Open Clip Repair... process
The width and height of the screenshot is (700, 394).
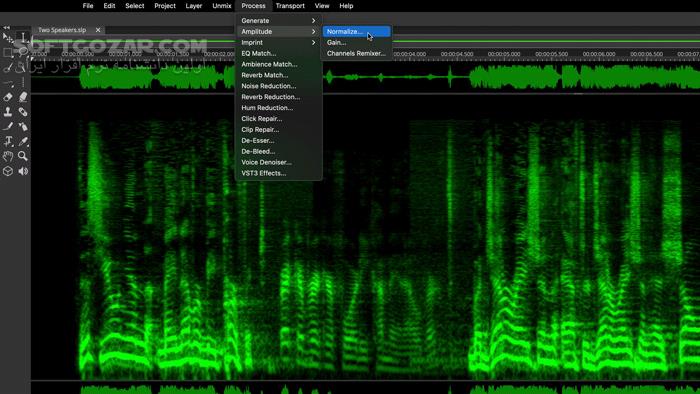click(279, 130)
